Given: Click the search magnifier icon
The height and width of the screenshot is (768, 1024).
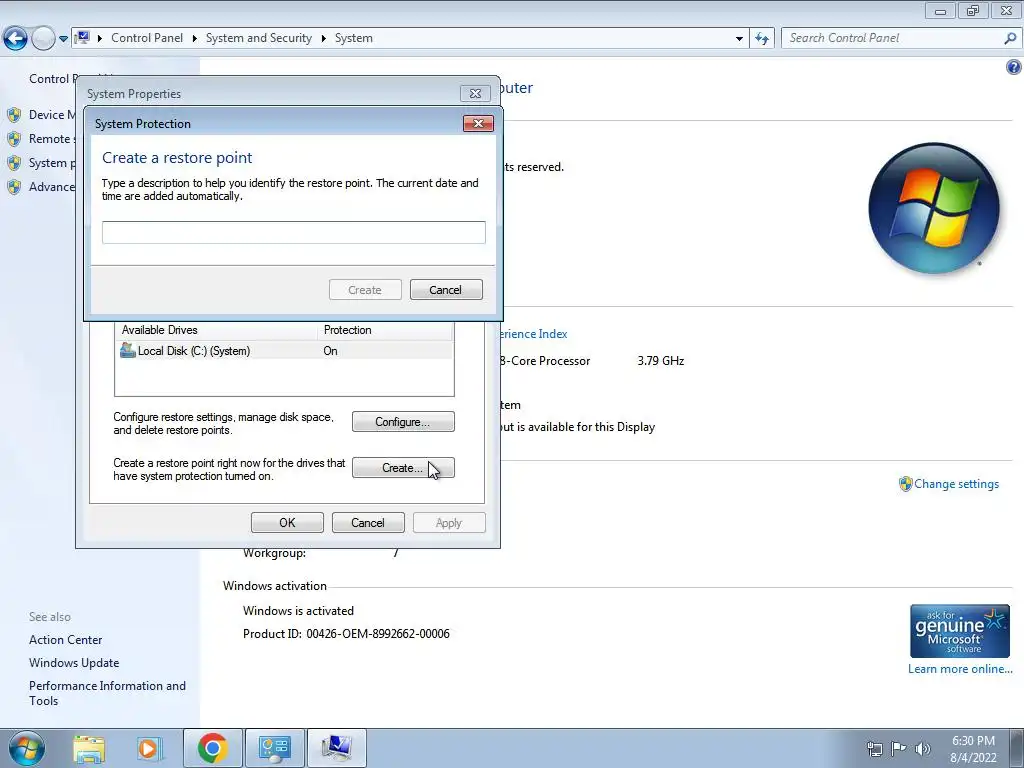Looking at the screenshot, I should click(1010, 39).
